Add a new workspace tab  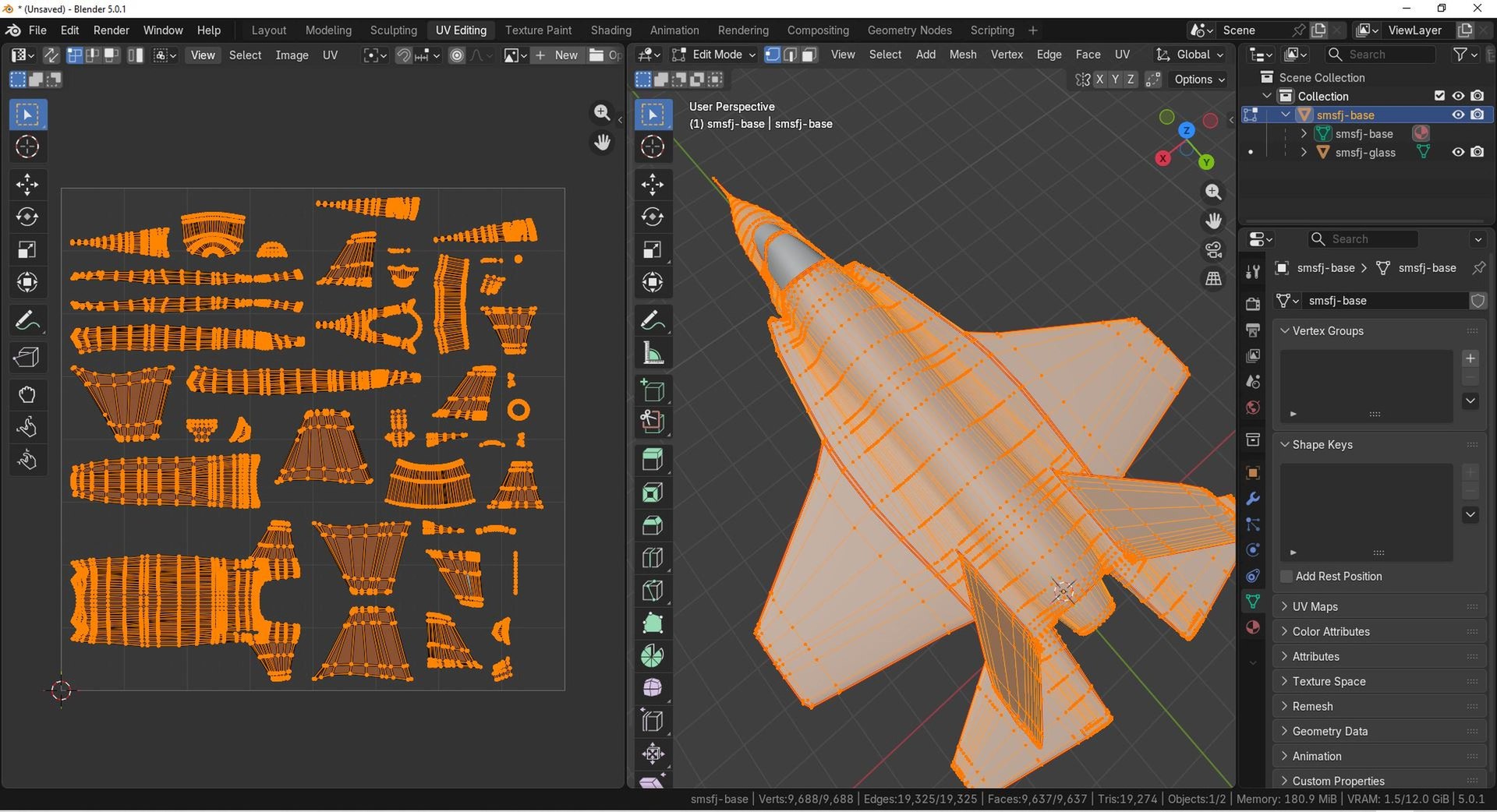[x=1033, y=30]
